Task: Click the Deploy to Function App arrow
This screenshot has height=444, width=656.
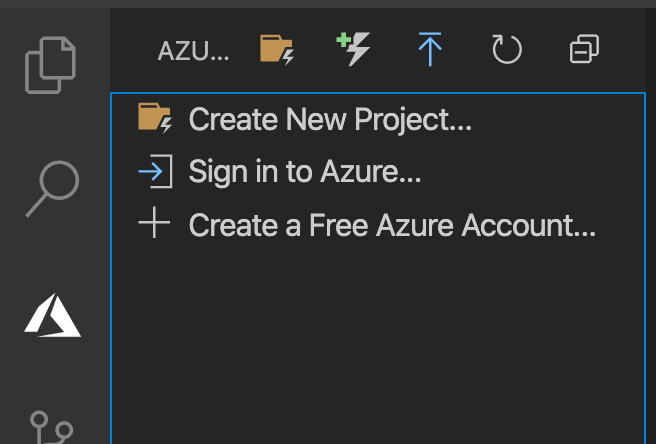Action: (x=430, y=49)
